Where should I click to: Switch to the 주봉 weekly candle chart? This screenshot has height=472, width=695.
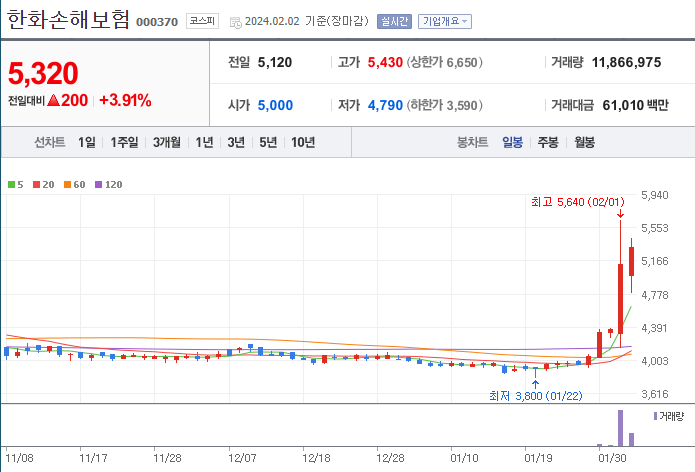tap(548, 142)
